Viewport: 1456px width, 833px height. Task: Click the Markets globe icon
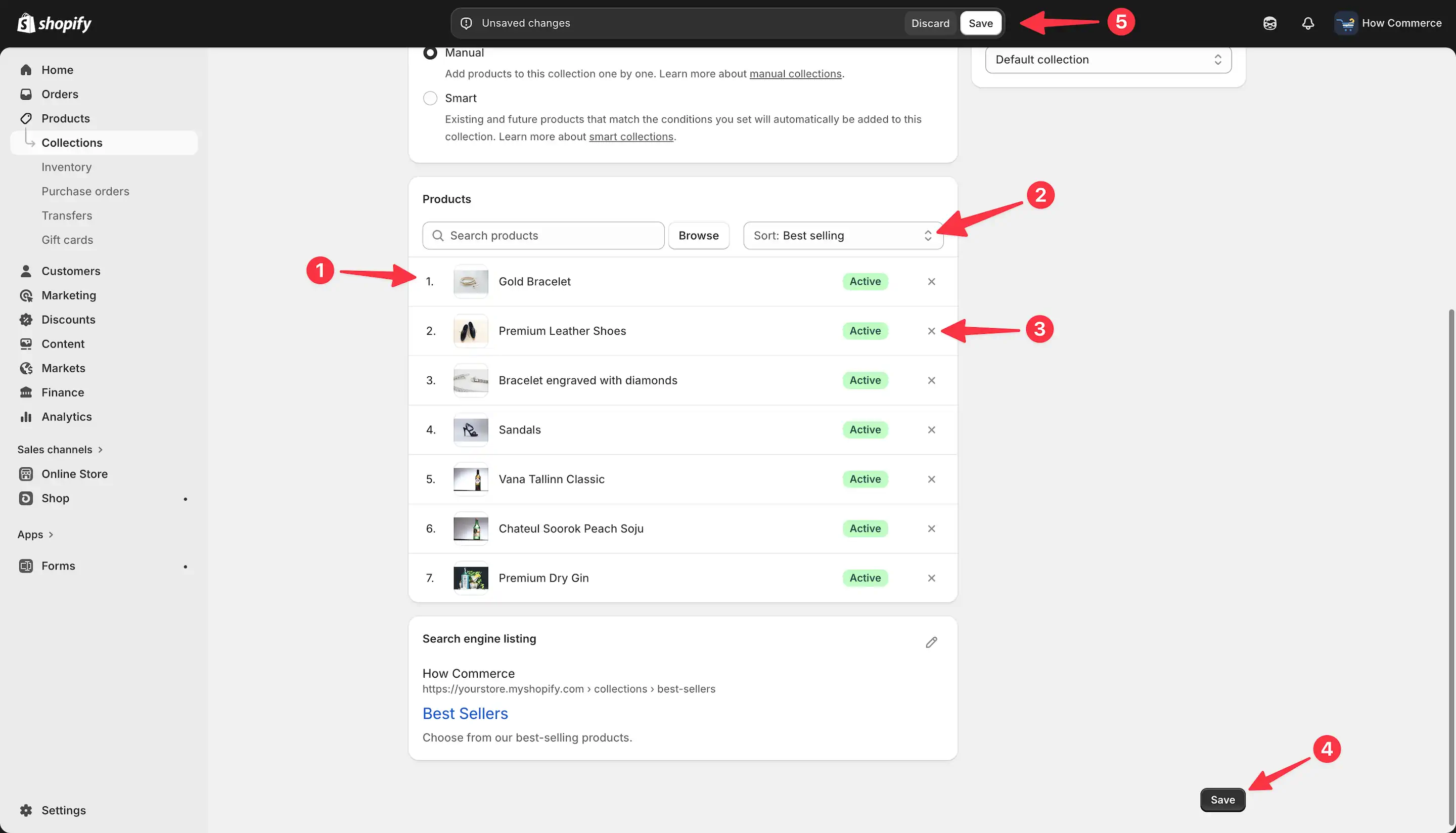tap(26, 368)
